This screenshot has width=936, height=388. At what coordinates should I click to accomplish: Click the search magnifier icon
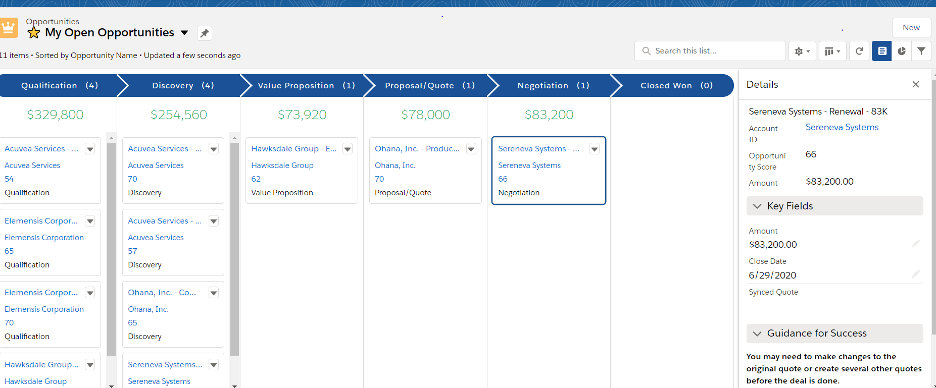tap(646, 51)
